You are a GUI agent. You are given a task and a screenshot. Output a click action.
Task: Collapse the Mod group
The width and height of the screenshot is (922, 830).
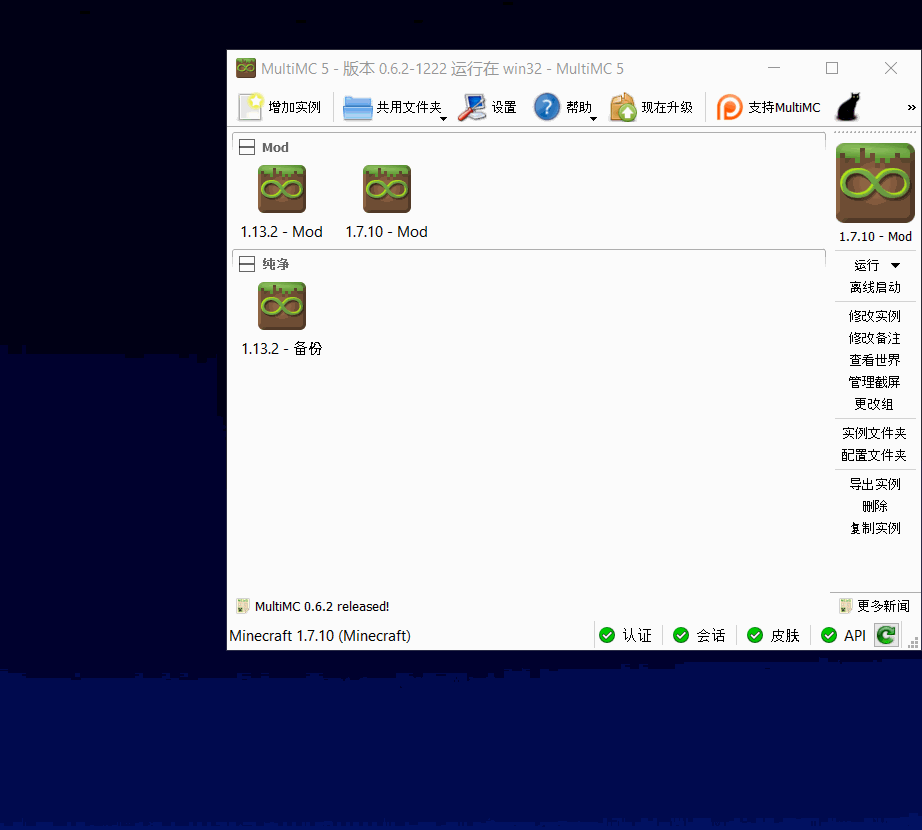click(247, 147)
